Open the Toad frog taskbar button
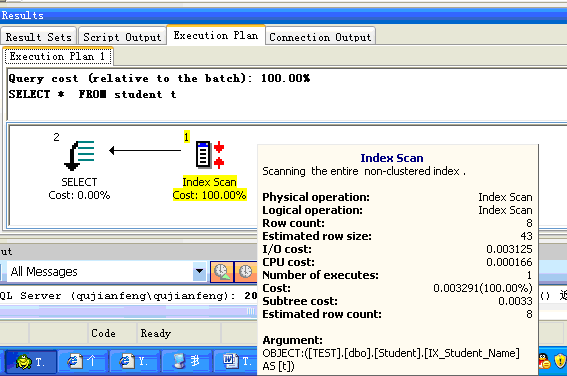Viewport: 567px width, 376px height. point(30,362)
